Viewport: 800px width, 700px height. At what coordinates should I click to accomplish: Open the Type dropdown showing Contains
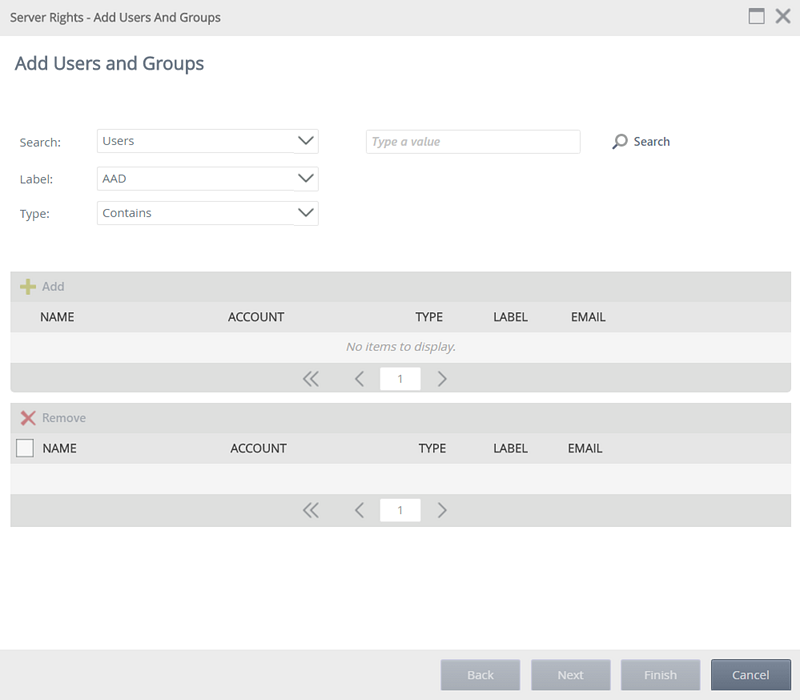click(207, 213)
